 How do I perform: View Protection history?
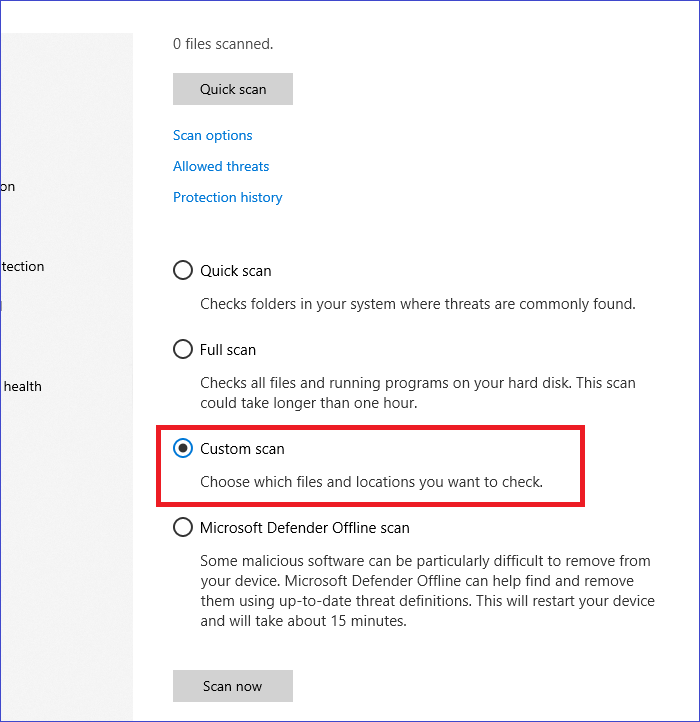pos(227,197)
